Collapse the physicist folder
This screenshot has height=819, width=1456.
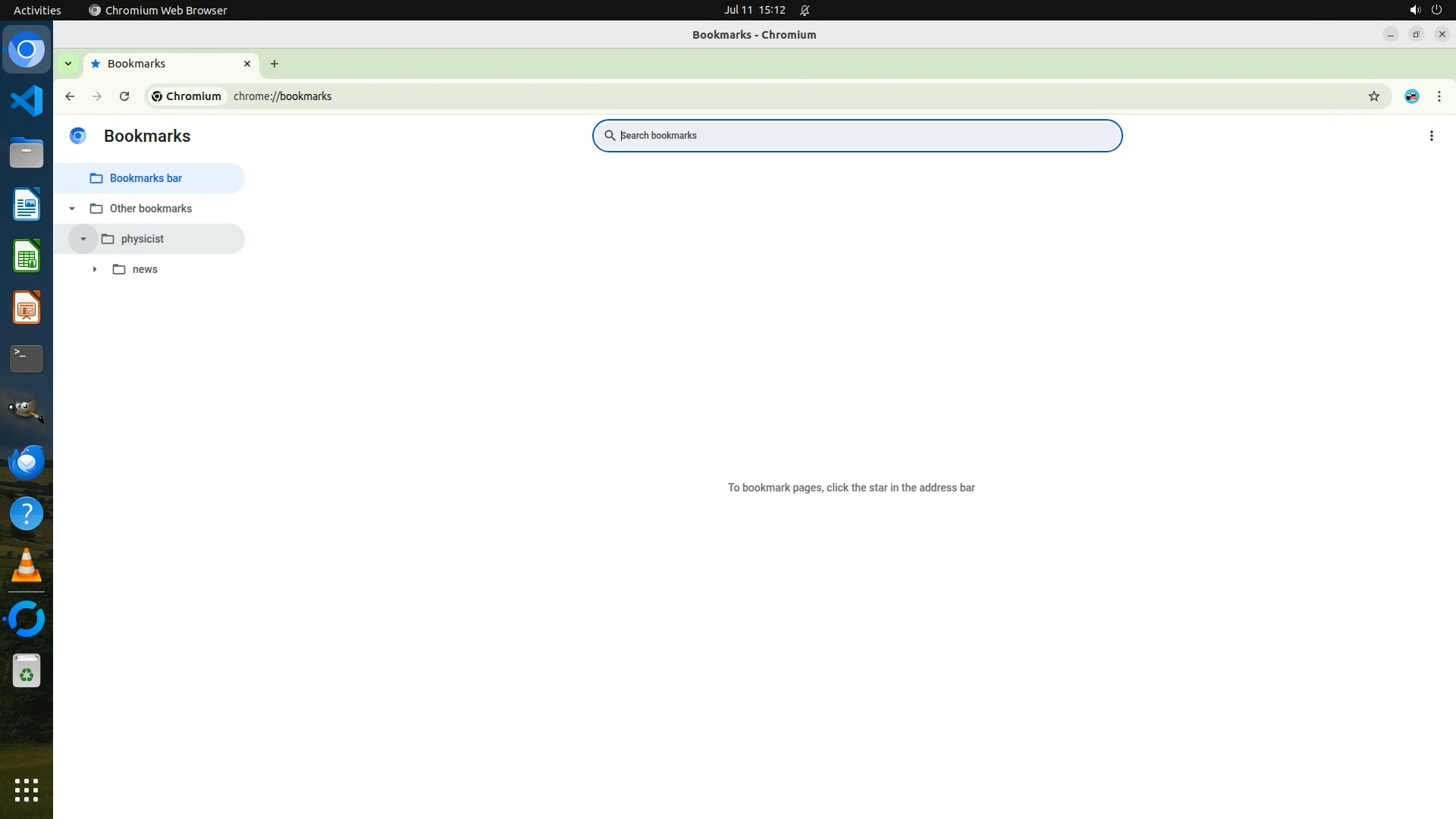(x=83, y=239)
